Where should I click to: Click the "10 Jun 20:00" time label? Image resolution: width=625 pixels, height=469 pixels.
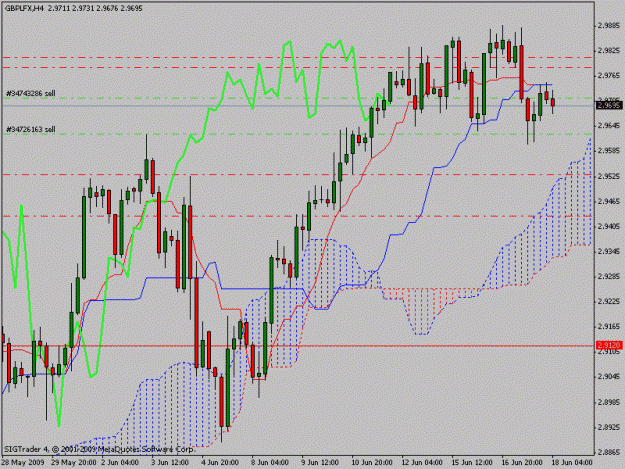tap(372, 463)
